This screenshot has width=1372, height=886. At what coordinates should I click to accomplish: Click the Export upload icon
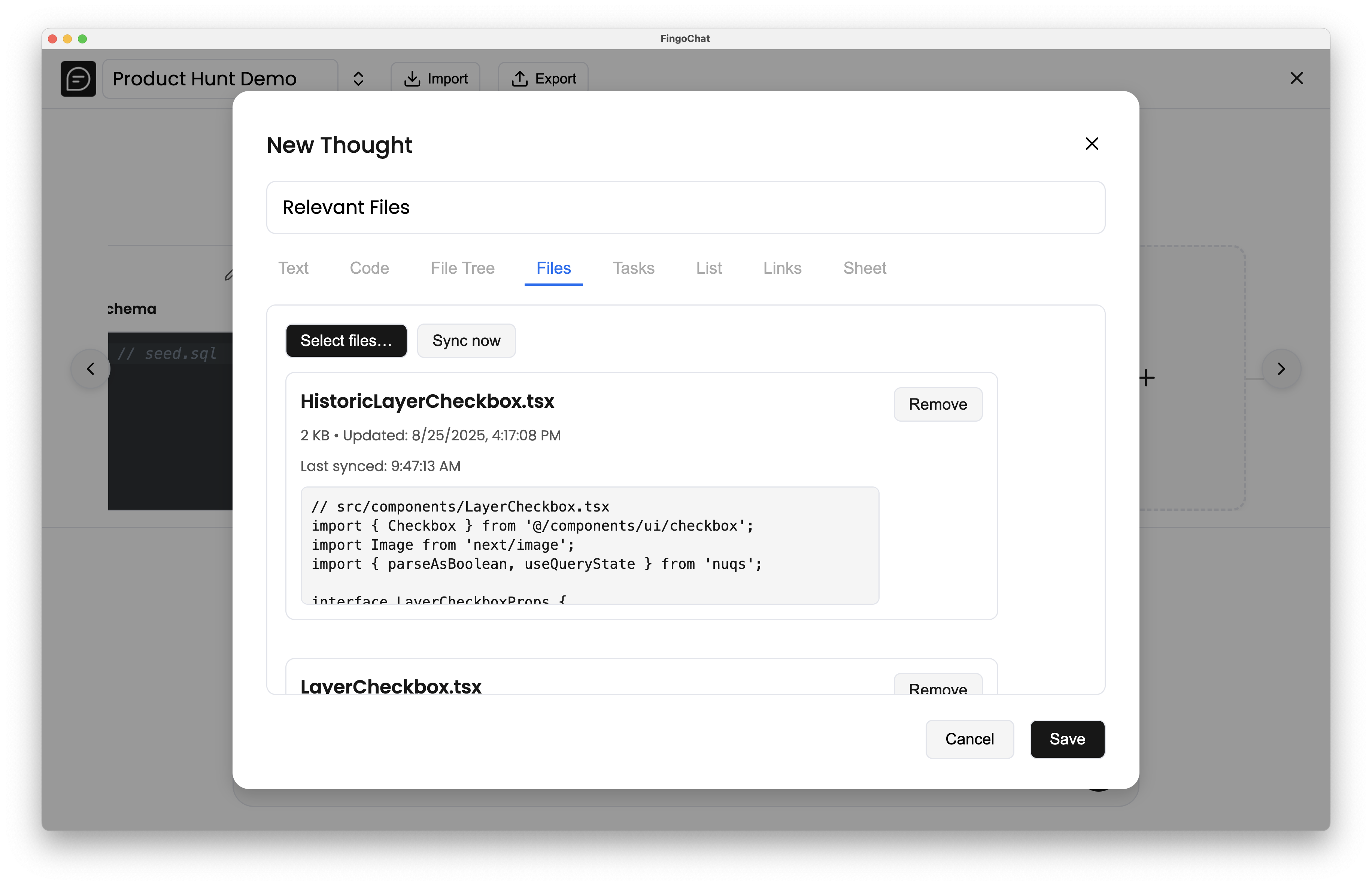(x=519, y=79)
